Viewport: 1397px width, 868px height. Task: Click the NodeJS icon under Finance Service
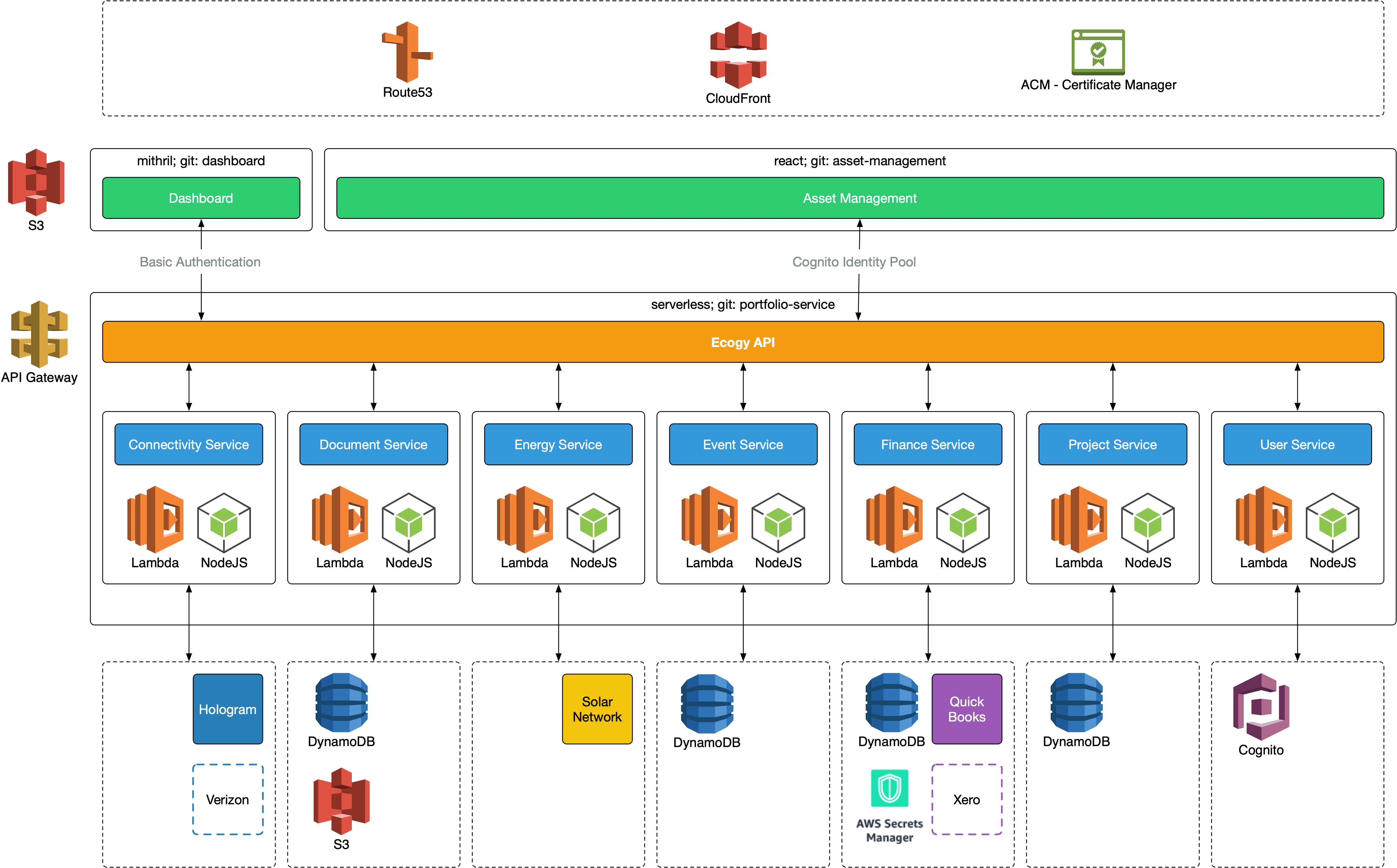pyautogui.click(x=963, y=523)
